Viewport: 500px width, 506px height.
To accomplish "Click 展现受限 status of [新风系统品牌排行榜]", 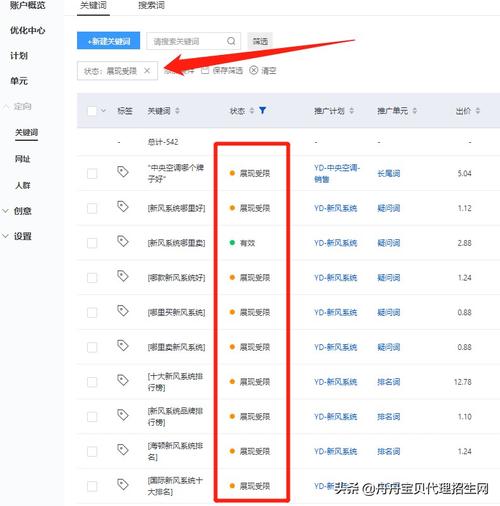I will [x=255, y=417].
